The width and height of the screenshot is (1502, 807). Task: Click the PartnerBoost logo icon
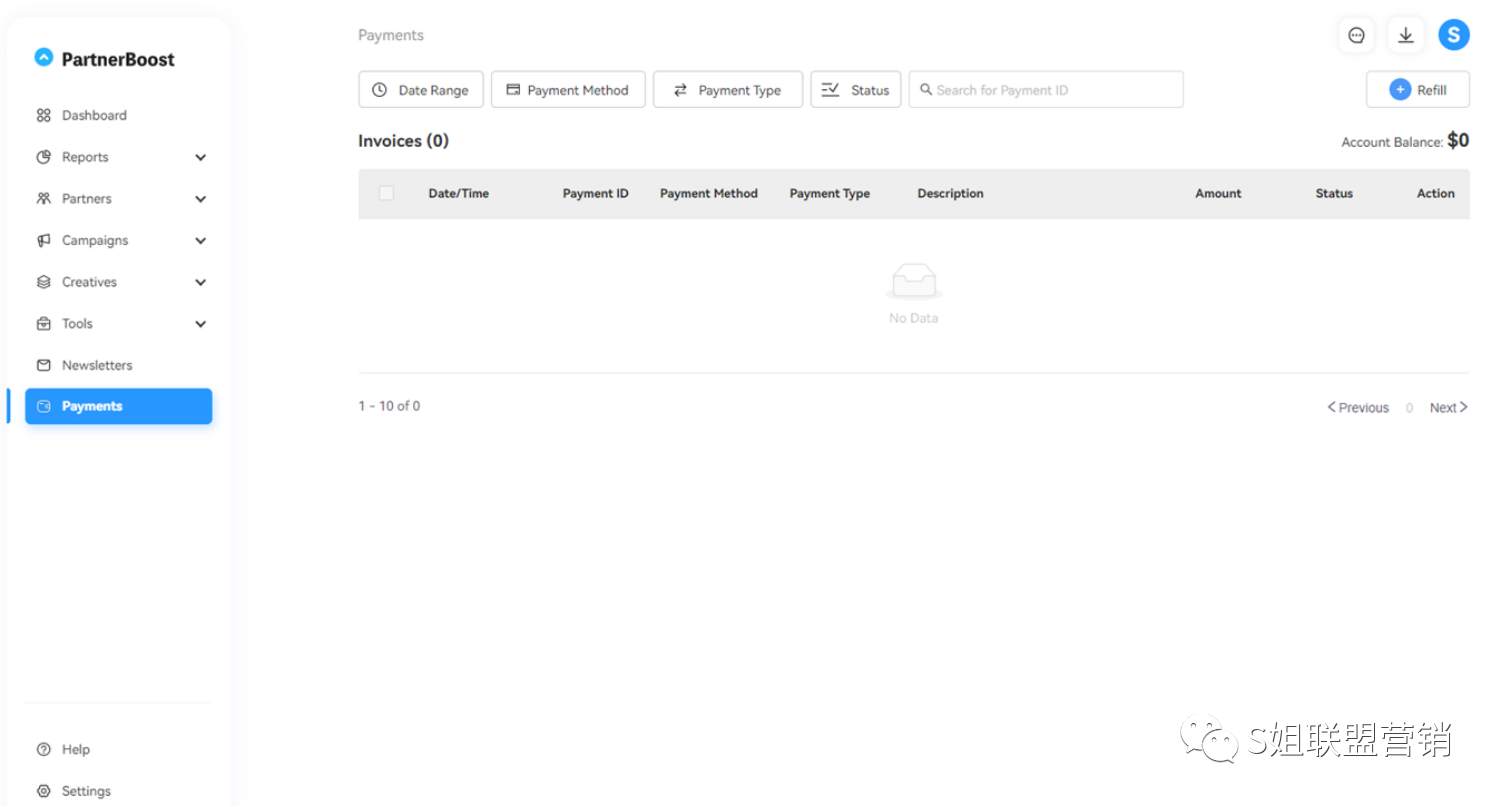[x=43, y=58]
